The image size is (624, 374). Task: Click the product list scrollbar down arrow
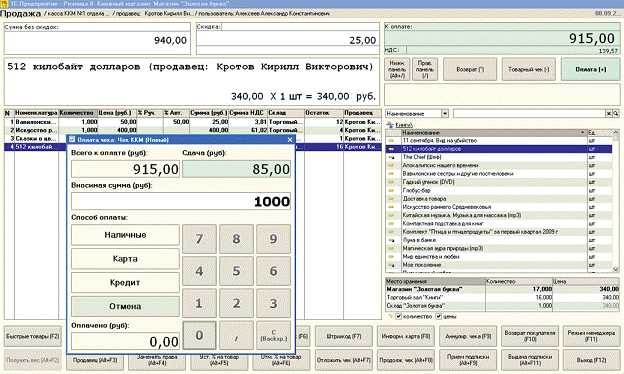click(x=616, y=269)
